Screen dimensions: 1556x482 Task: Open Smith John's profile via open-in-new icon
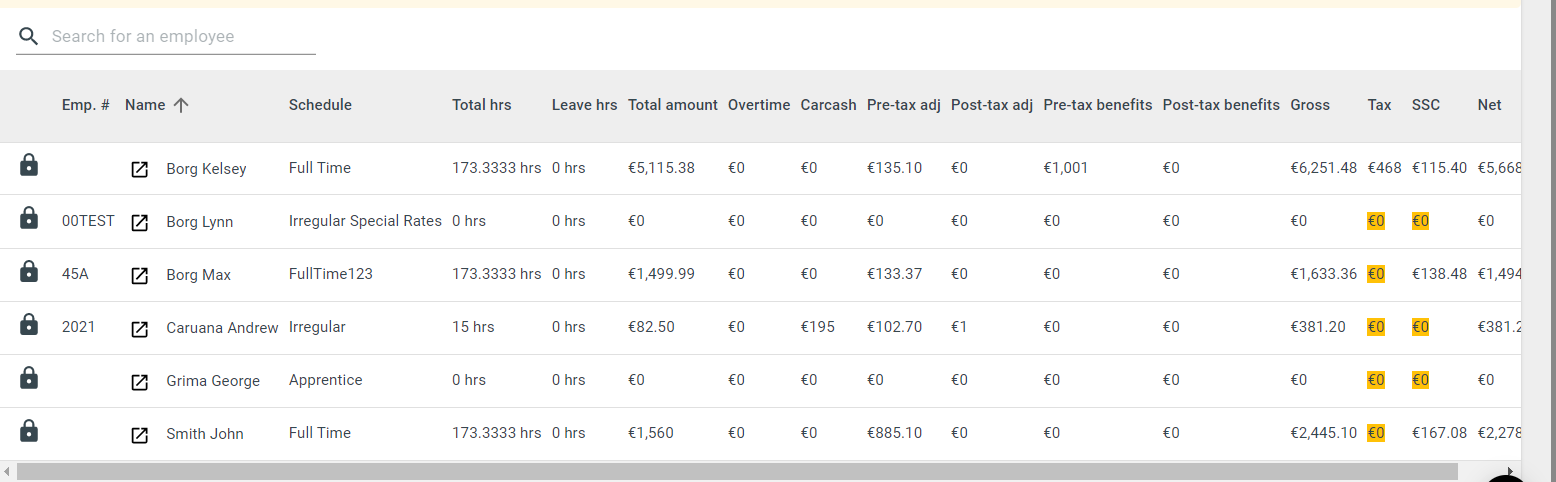(140, 434)
